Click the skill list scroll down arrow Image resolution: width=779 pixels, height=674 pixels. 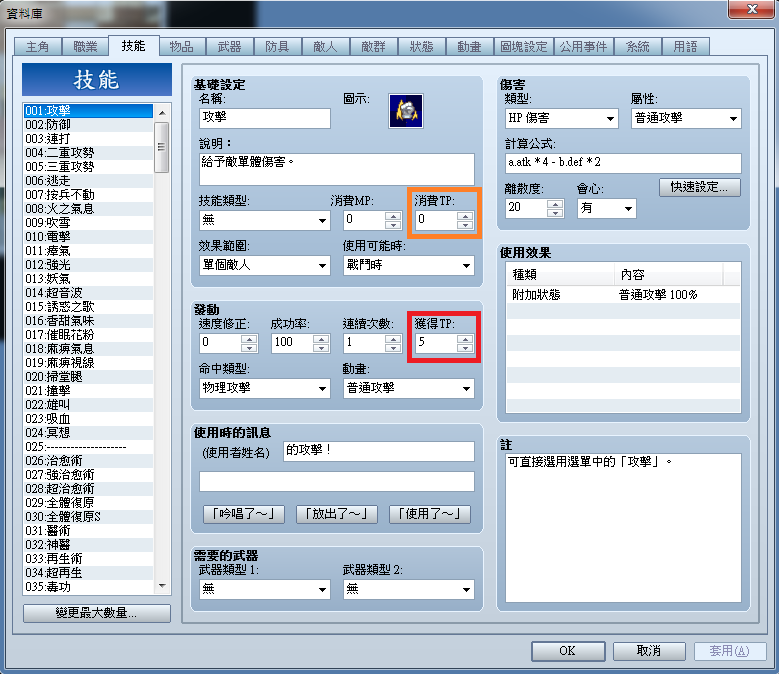pos(162,586)
